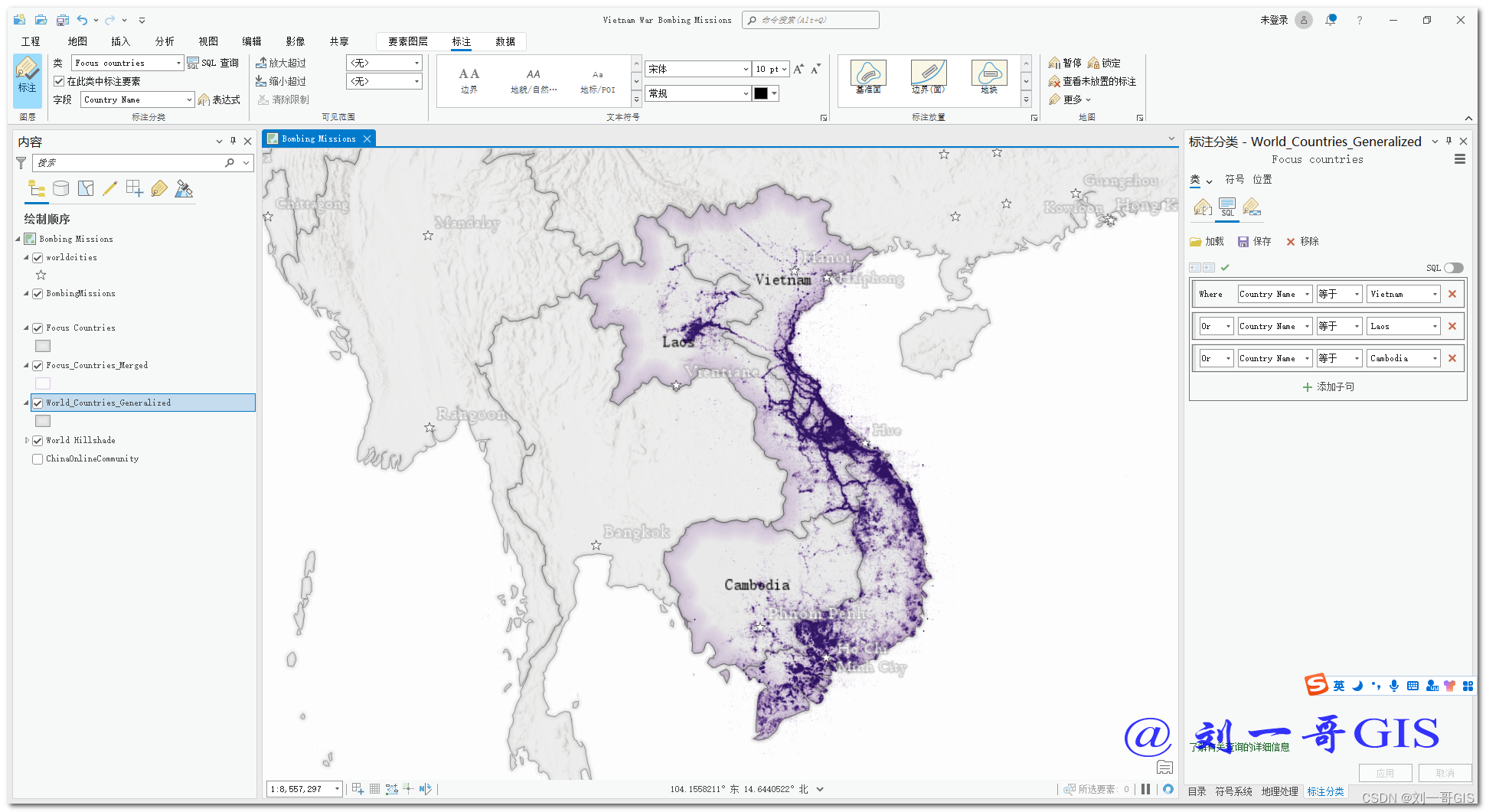
Task: Toggle the SQL mode switch
Action: 1454,268
